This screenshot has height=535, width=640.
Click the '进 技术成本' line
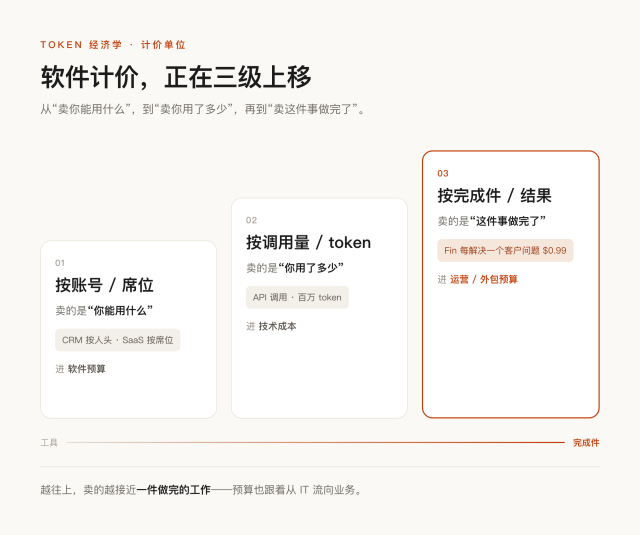pos(271,326)
